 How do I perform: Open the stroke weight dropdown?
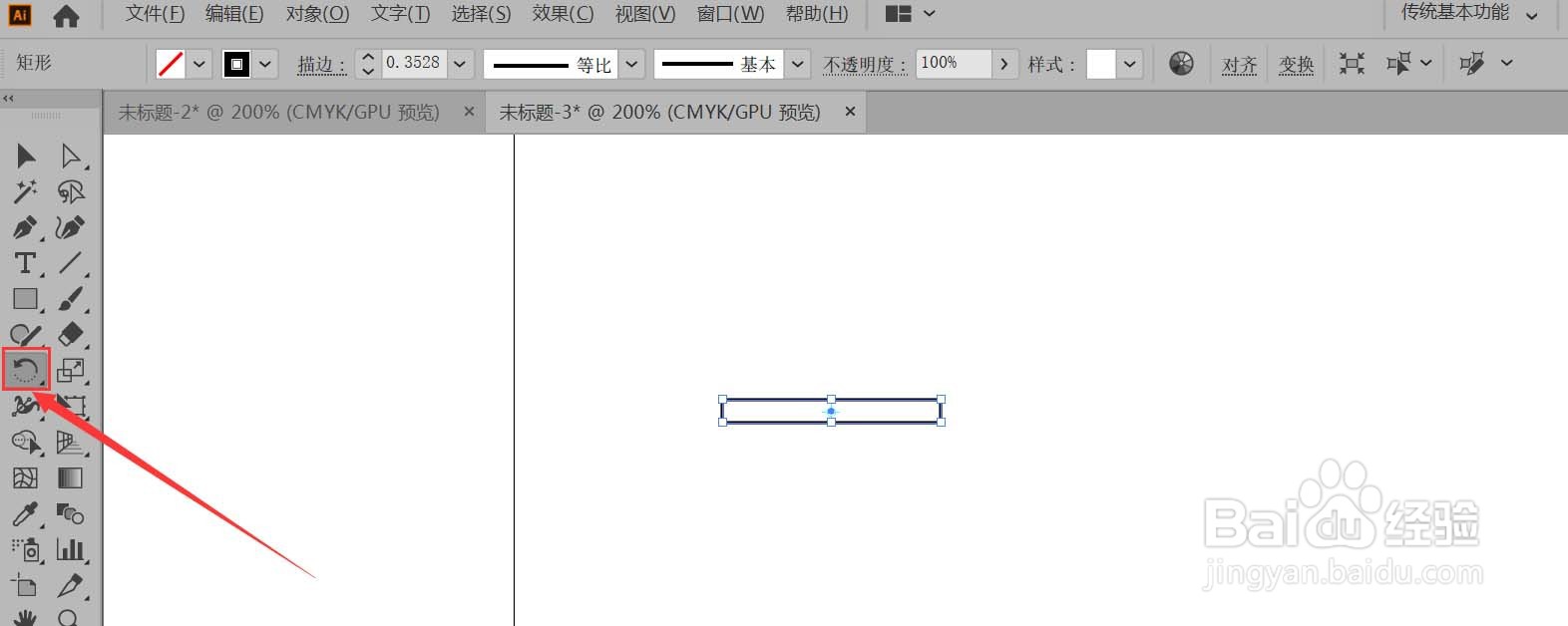pos(460,64)
